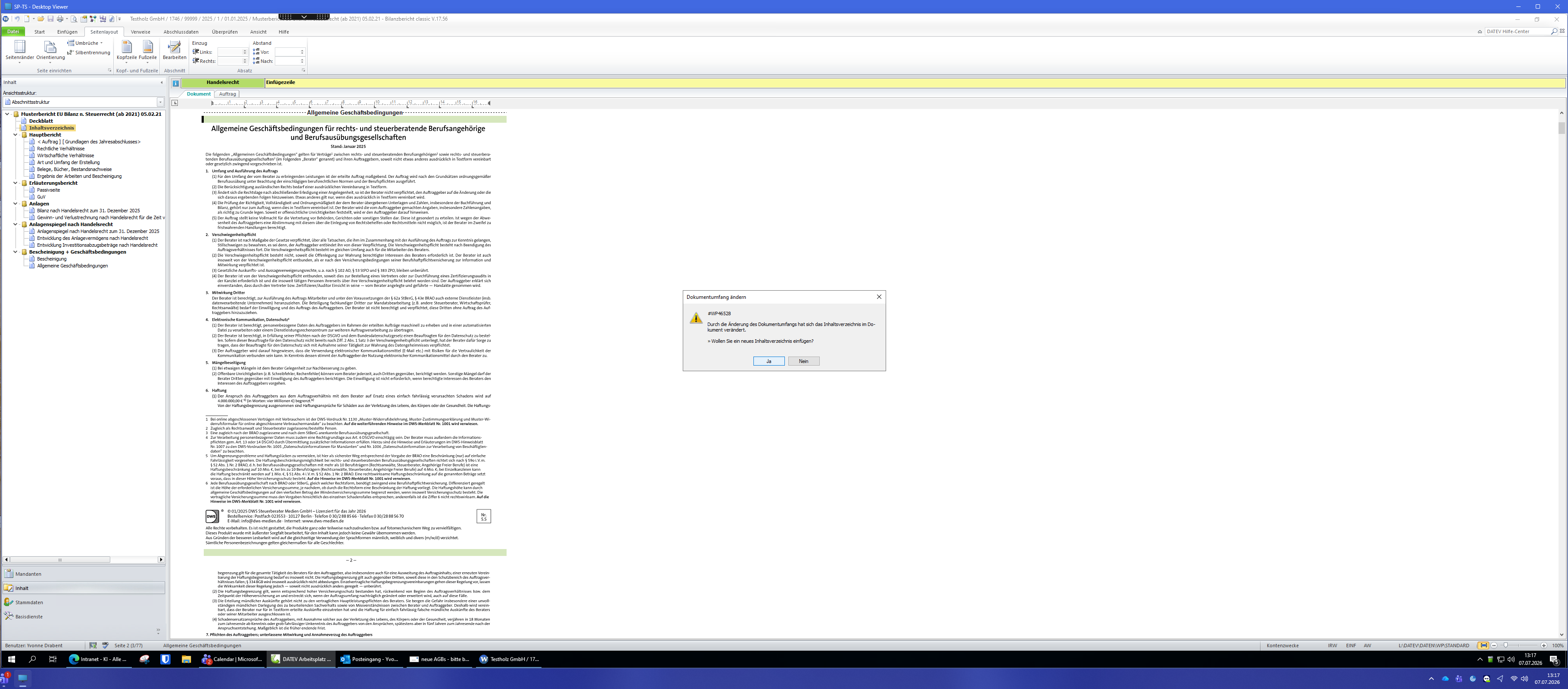The height and width of the screenshot is (689, 1568).
Task: Open File Explorer from the taskbar
Action: [x=186, y=659]
